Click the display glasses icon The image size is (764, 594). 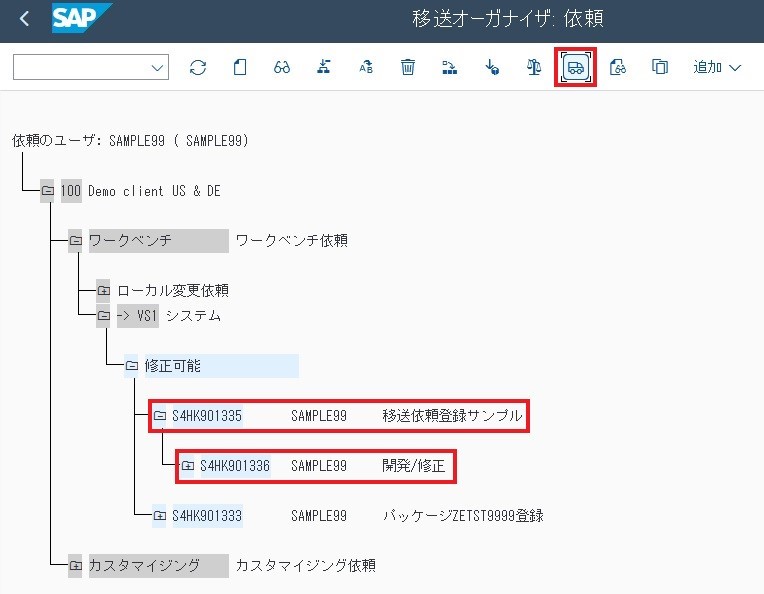coord(282,67)
